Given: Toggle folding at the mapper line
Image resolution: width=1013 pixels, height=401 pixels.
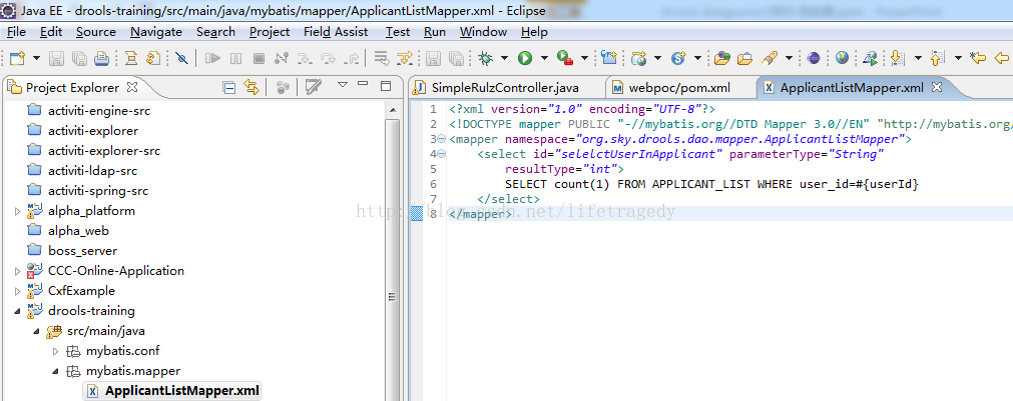Looking at the screenshot, I should click(x=441, y=139).
